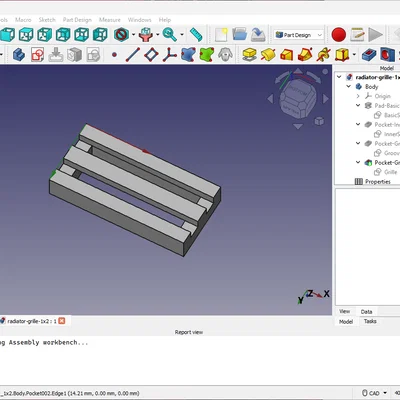Collapse the Pocket node containing Grille
Screen dimensions: 400x400
pos(358,162)
